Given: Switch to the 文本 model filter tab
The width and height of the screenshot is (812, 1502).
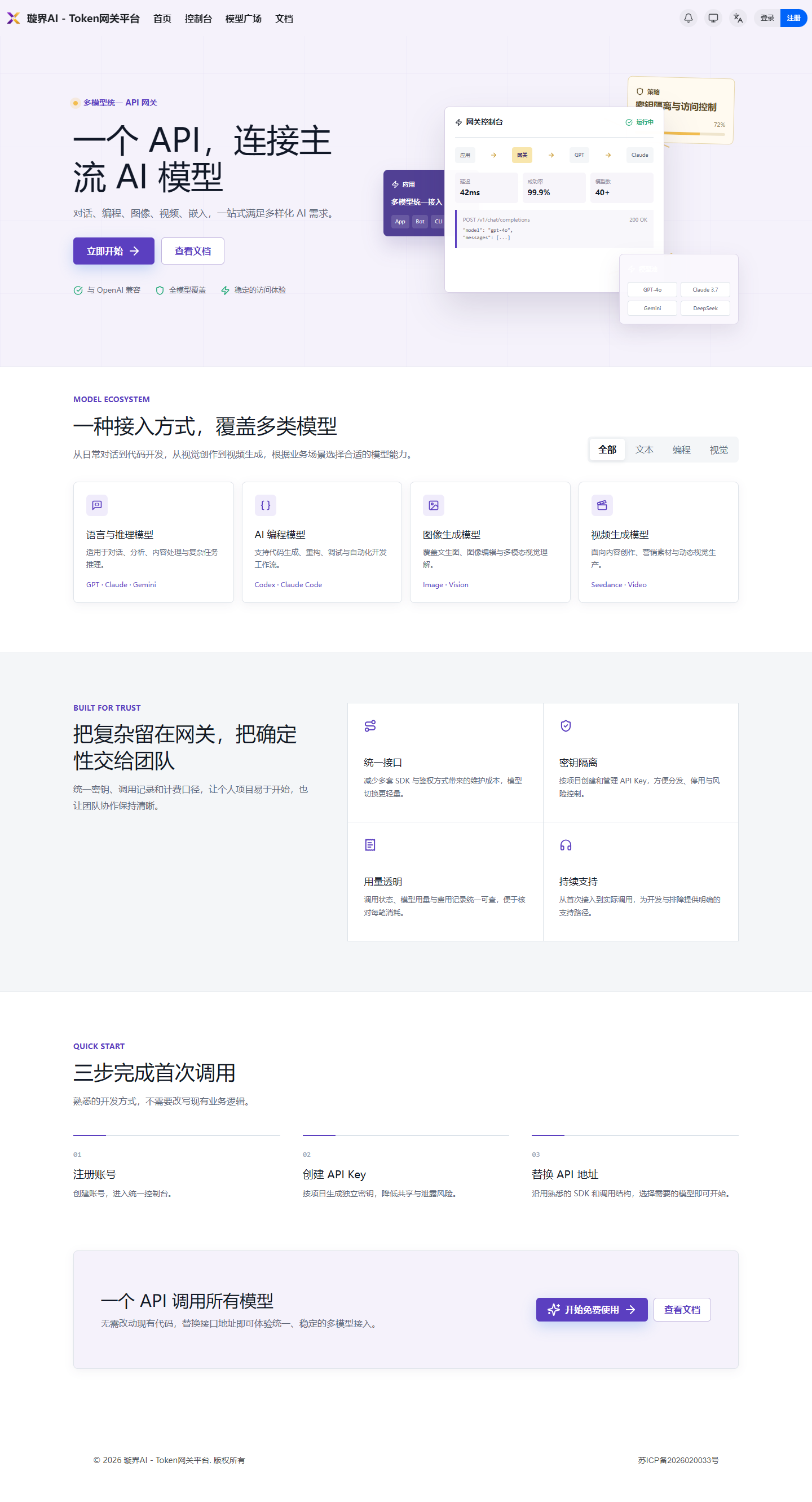Looking at the screenshot, I should tap(644, 450).
